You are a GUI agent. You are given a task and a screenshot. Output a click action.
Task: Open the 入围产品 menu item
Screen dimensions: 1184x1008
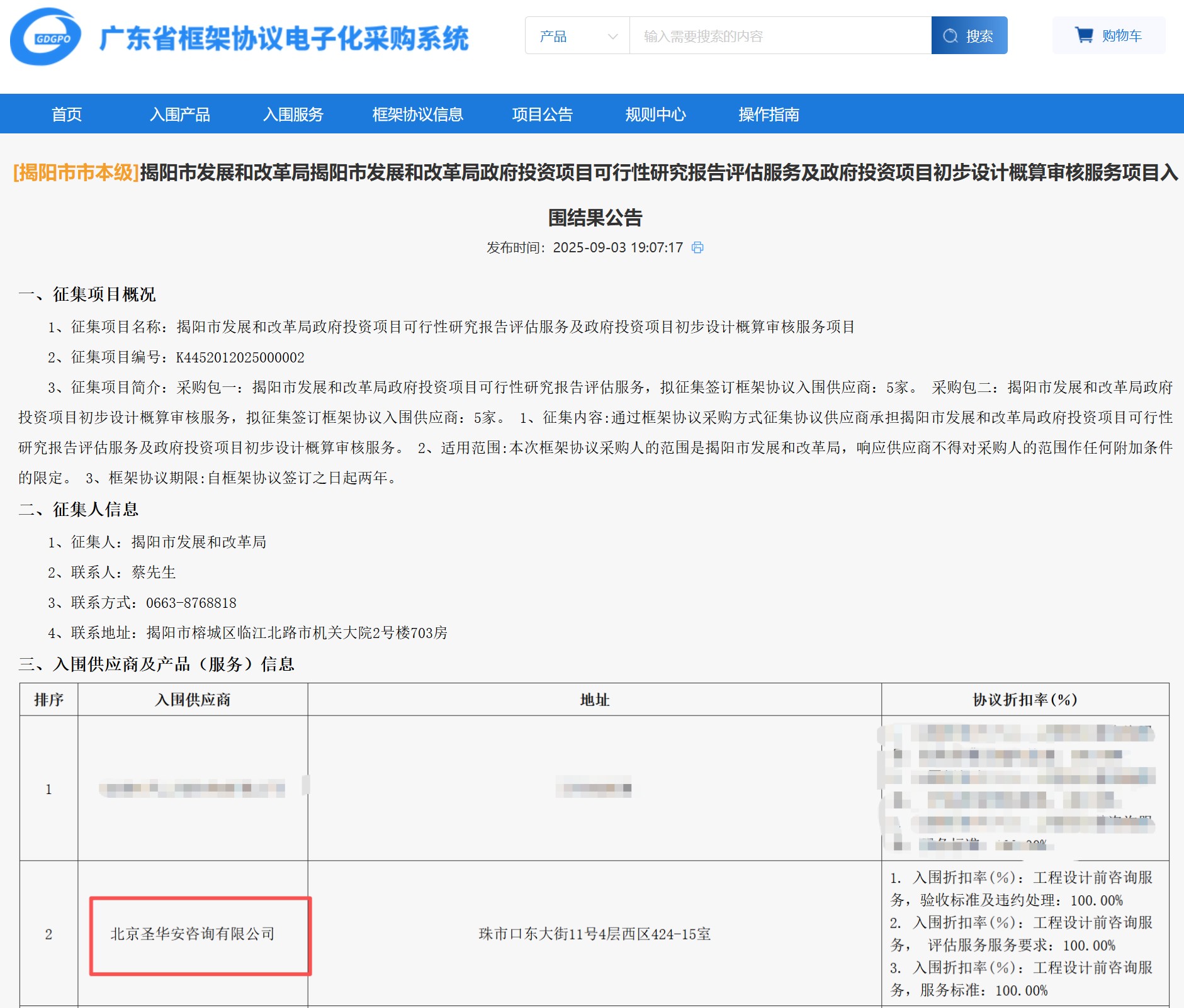coord(179,114)
